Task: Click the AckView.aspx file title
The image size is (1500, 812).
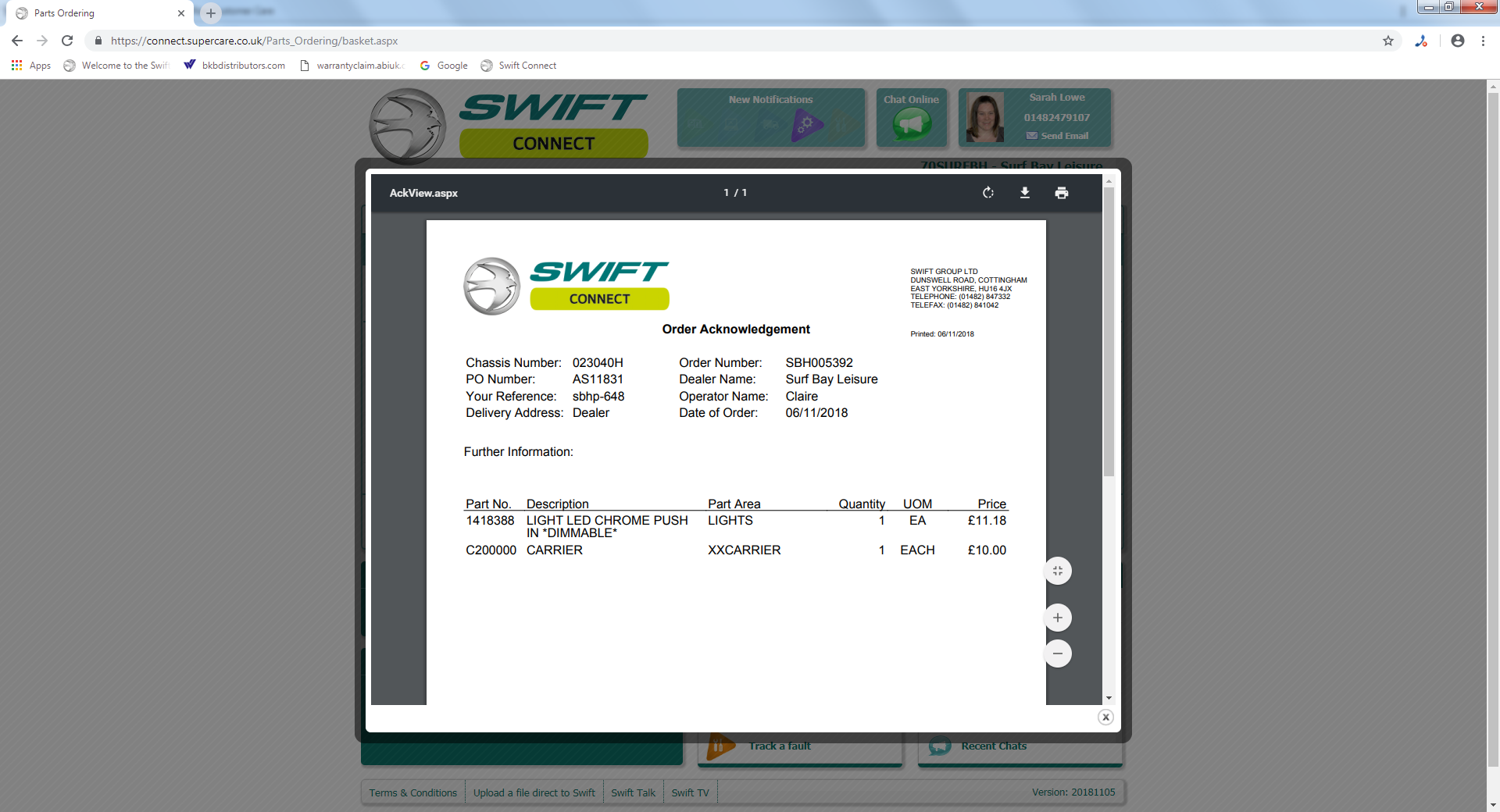Action: (x=423, y=193)
